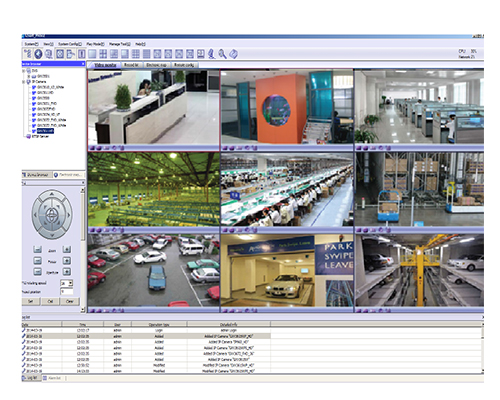500x400 pixels.
Task: Click the magnifier search icon in toolbar
Action: pyautogui.click(x=222, y=54)
